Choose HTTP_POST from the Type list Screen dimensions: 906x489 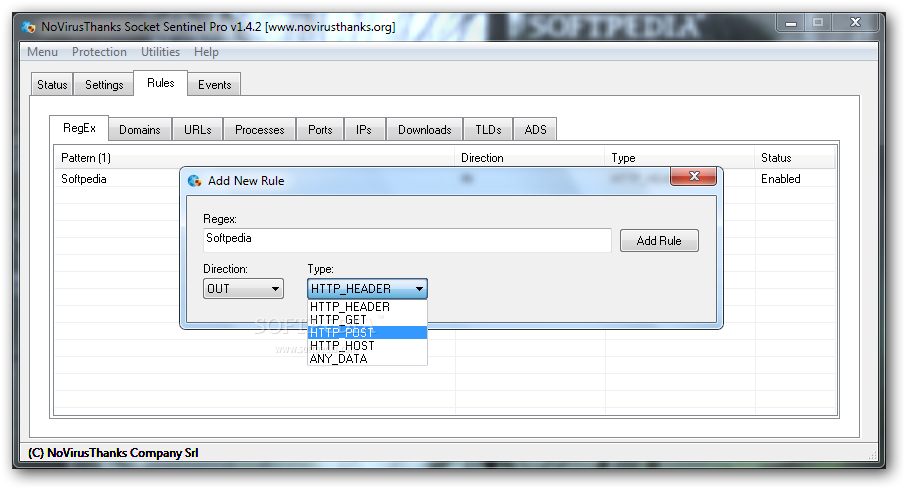point(367,332)
